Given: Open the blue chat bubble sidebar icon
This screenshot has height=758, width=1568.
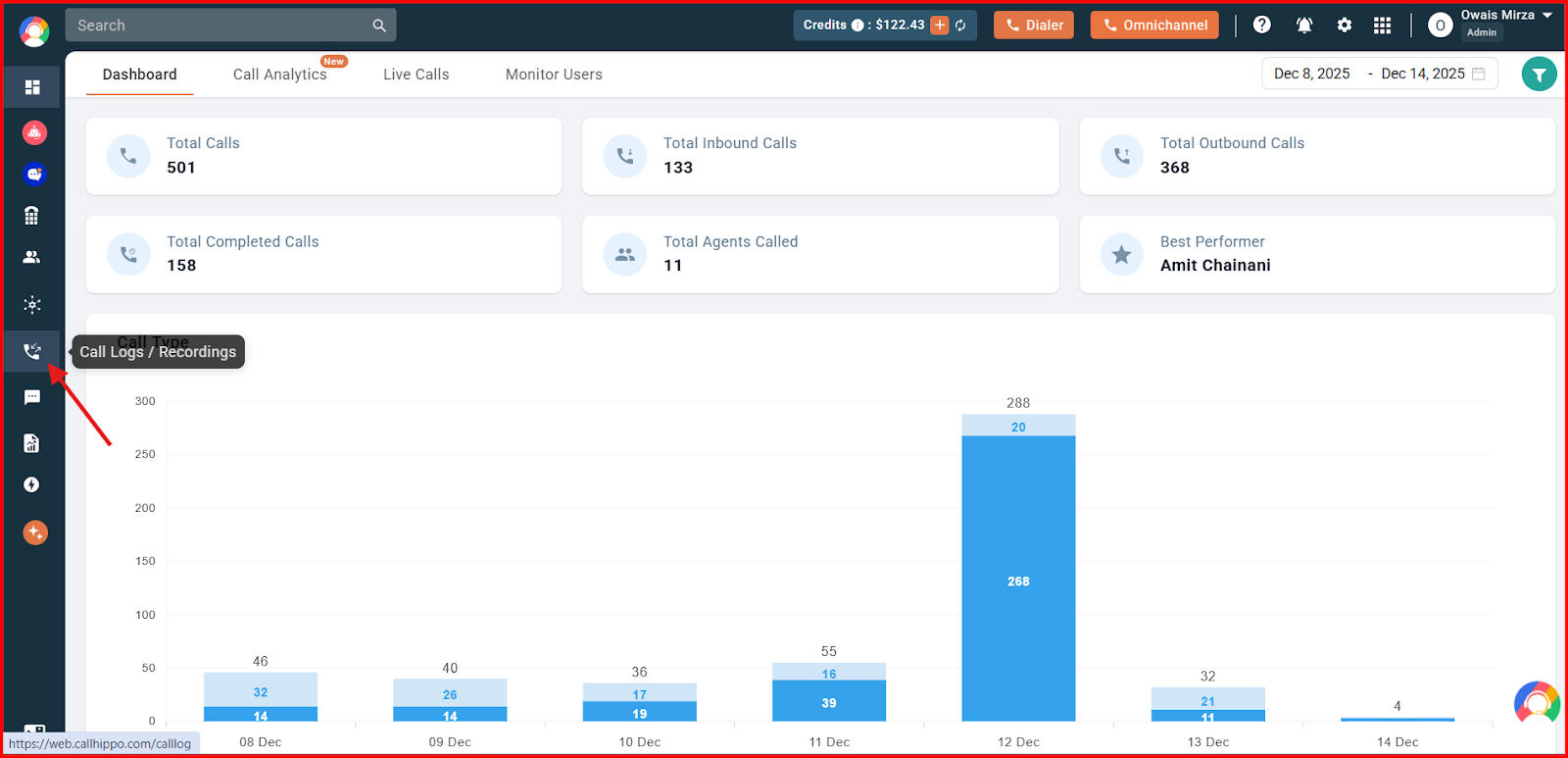Looking at the screenshot, I should click(x=34, y=174).
